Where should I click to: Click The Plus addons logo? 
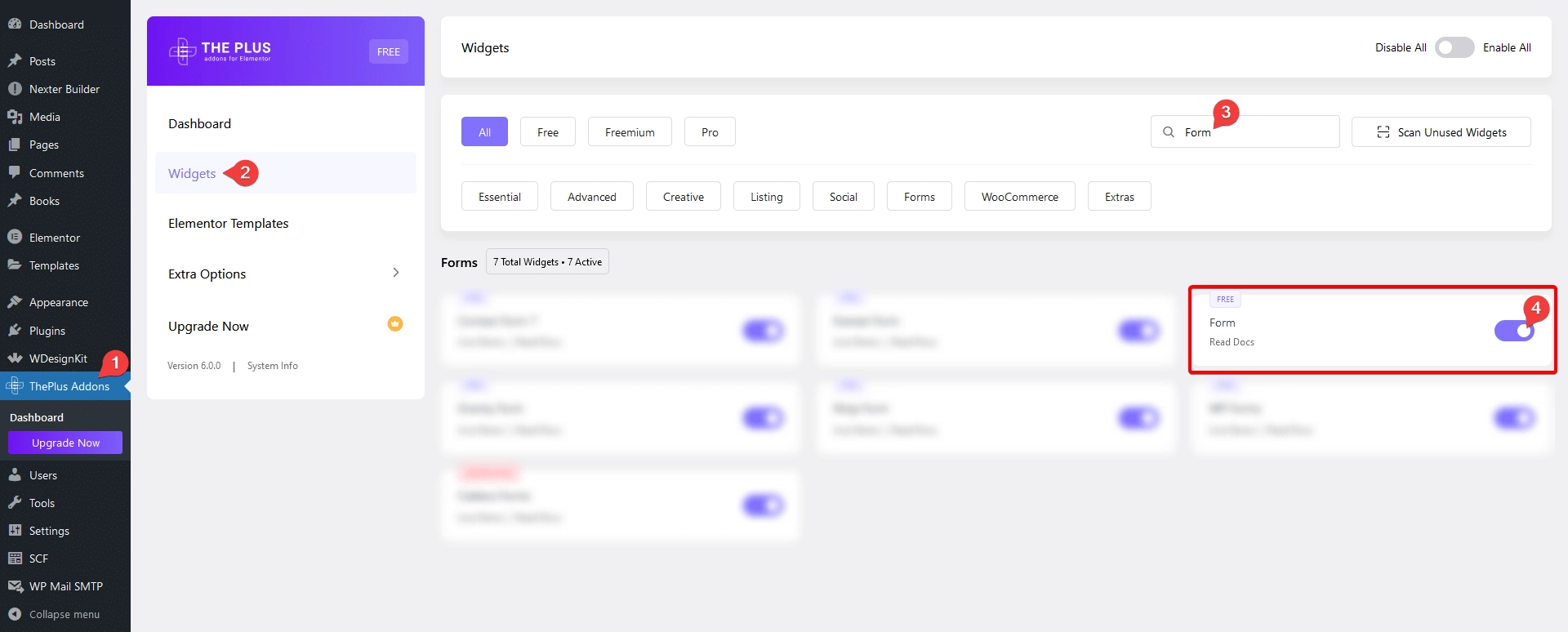(220, 51)
